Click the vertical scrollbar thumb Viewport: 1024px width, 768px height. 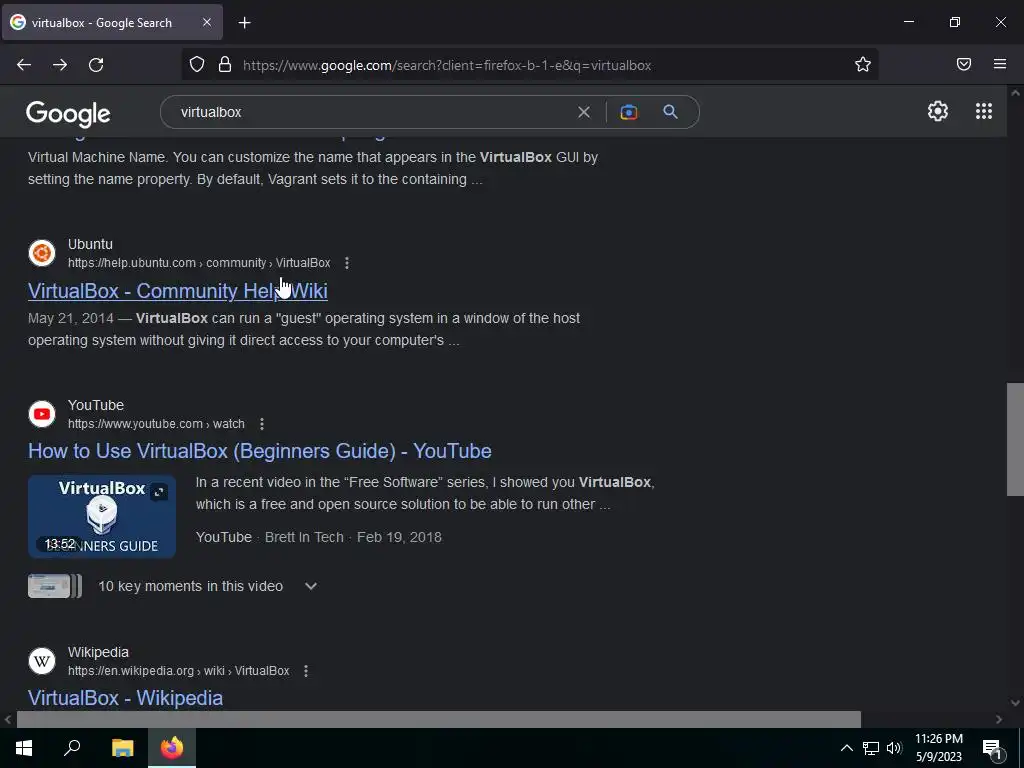click(1015, 440)
